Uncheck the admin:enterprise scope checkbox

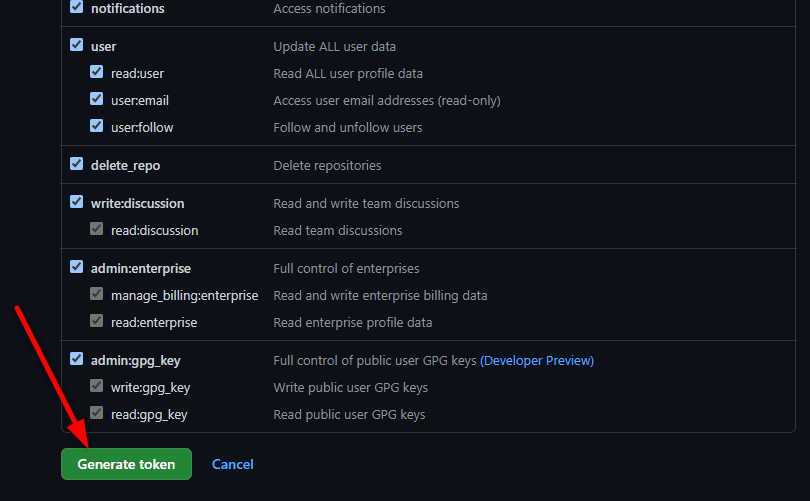click(x=77, y=268)
